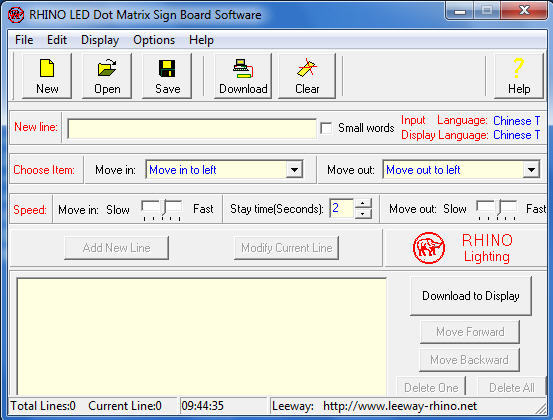
Task: Expand the Move in effect dropdown
Action: coord(294,170)
